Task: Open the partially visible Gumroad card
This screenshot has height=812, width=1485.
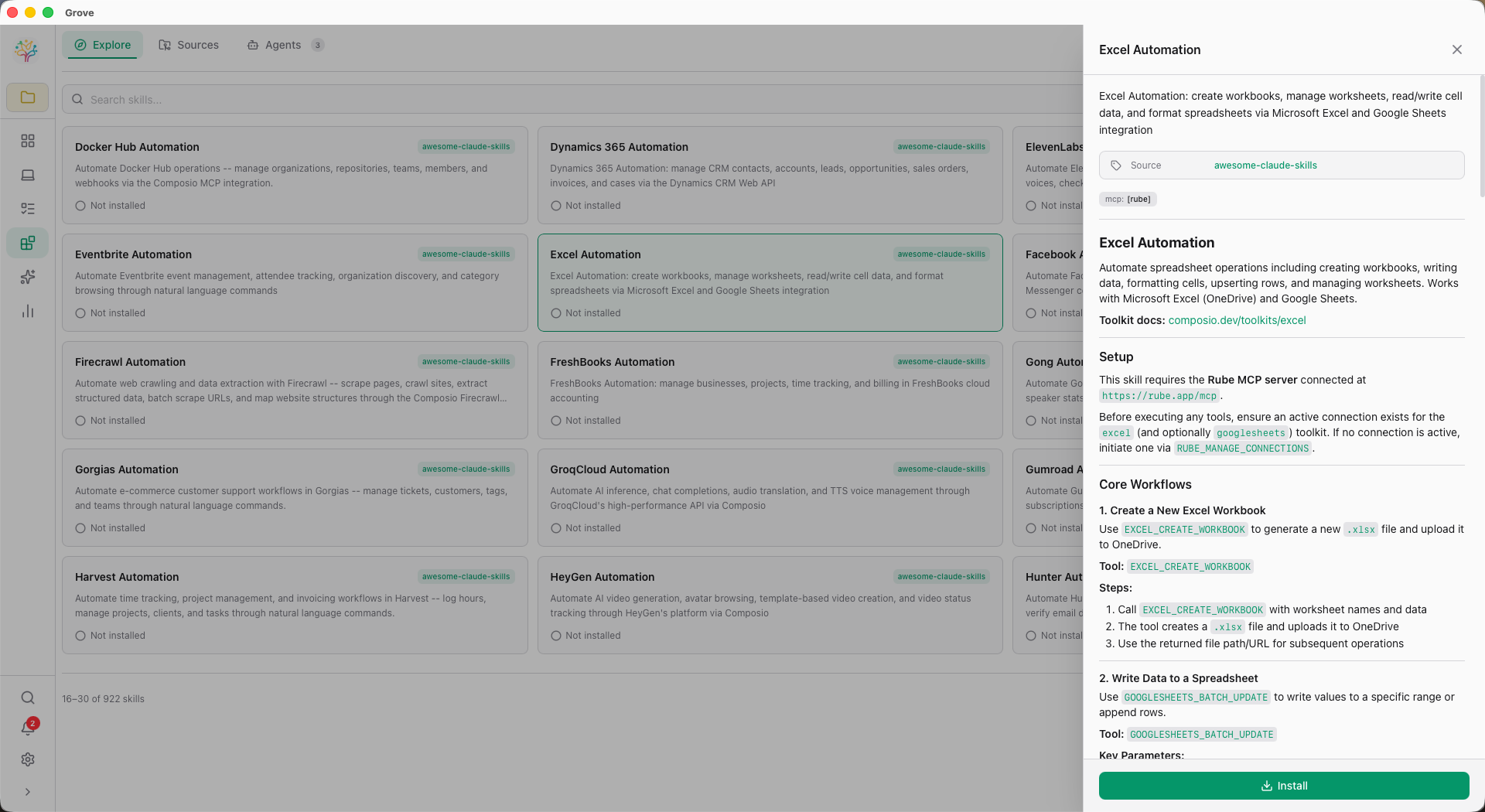Action: (1048, 498)
